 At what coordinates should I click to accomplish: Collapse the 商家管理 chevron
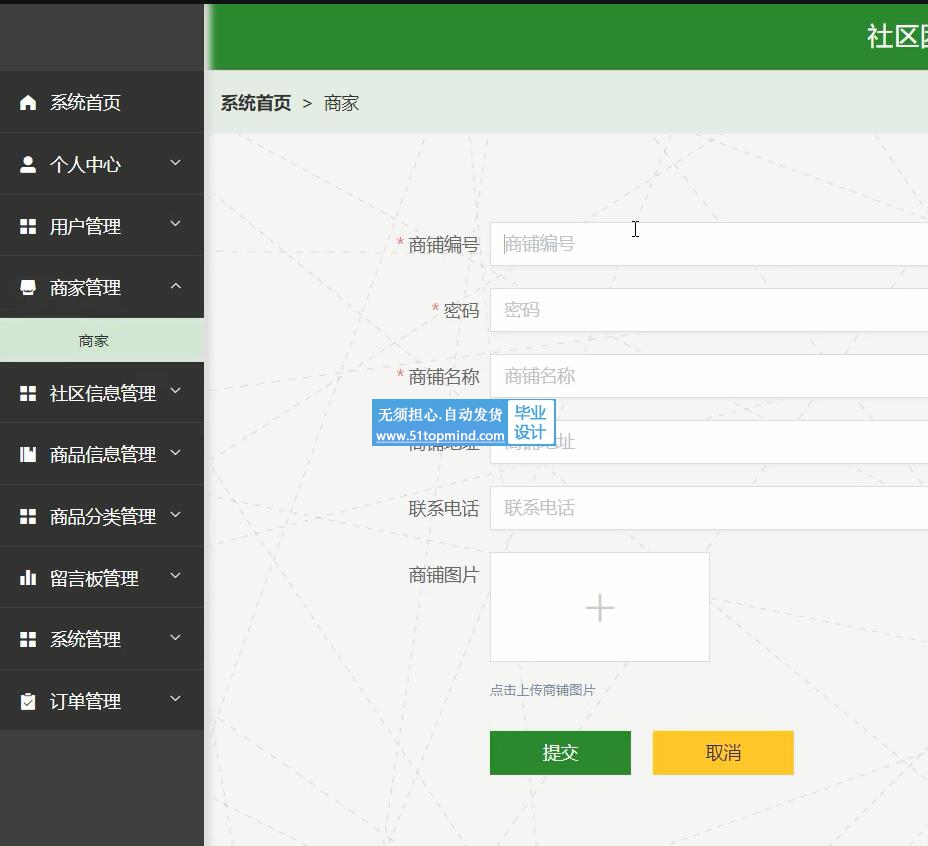[x=176, y=285]
